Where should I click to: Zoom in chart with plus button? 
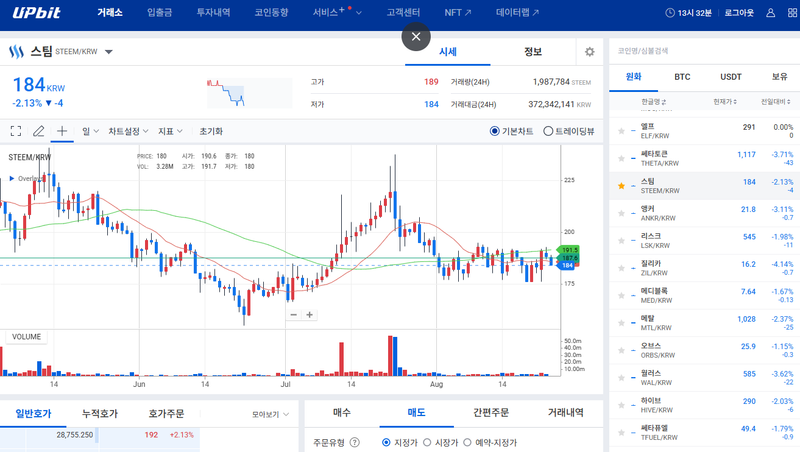click(x=309, y=315)
